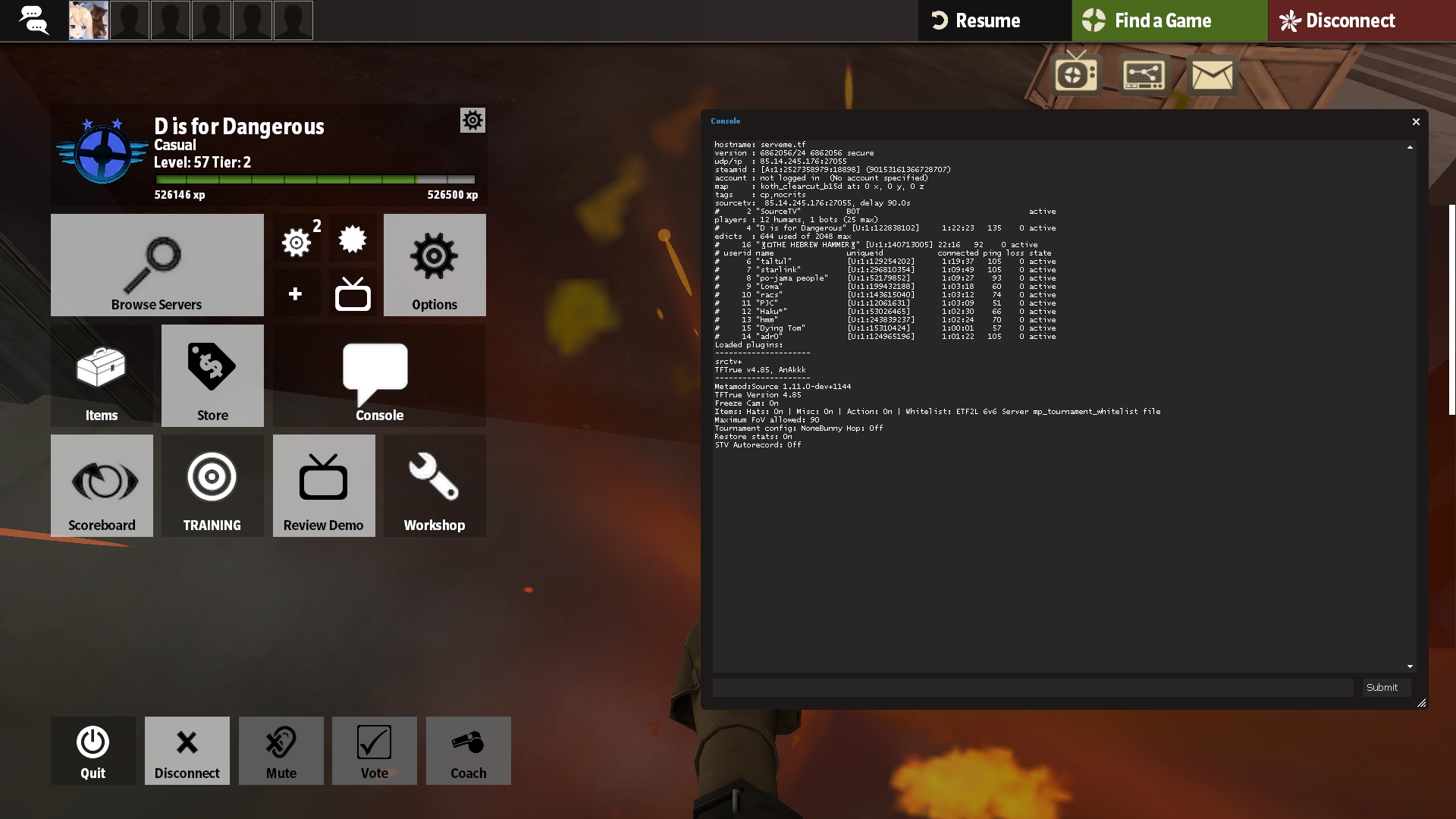This screenshot has height=819, width=1456.
Task: Open the party connections monitor icon
Action: pyautogui.click(x=1144, y=74)
